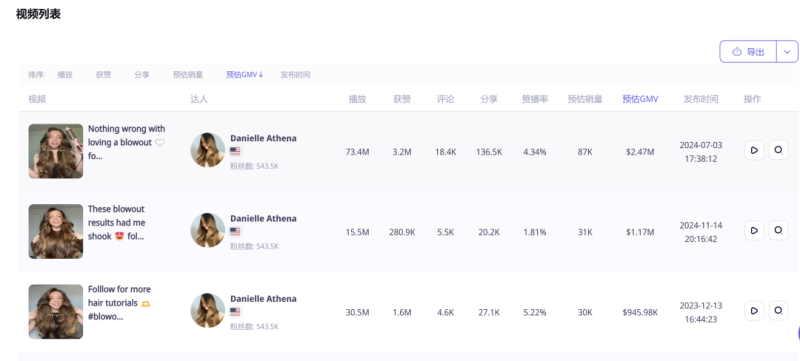800x361 pixels.
Task: Sort videos by 分享
Action: (142, 74)
